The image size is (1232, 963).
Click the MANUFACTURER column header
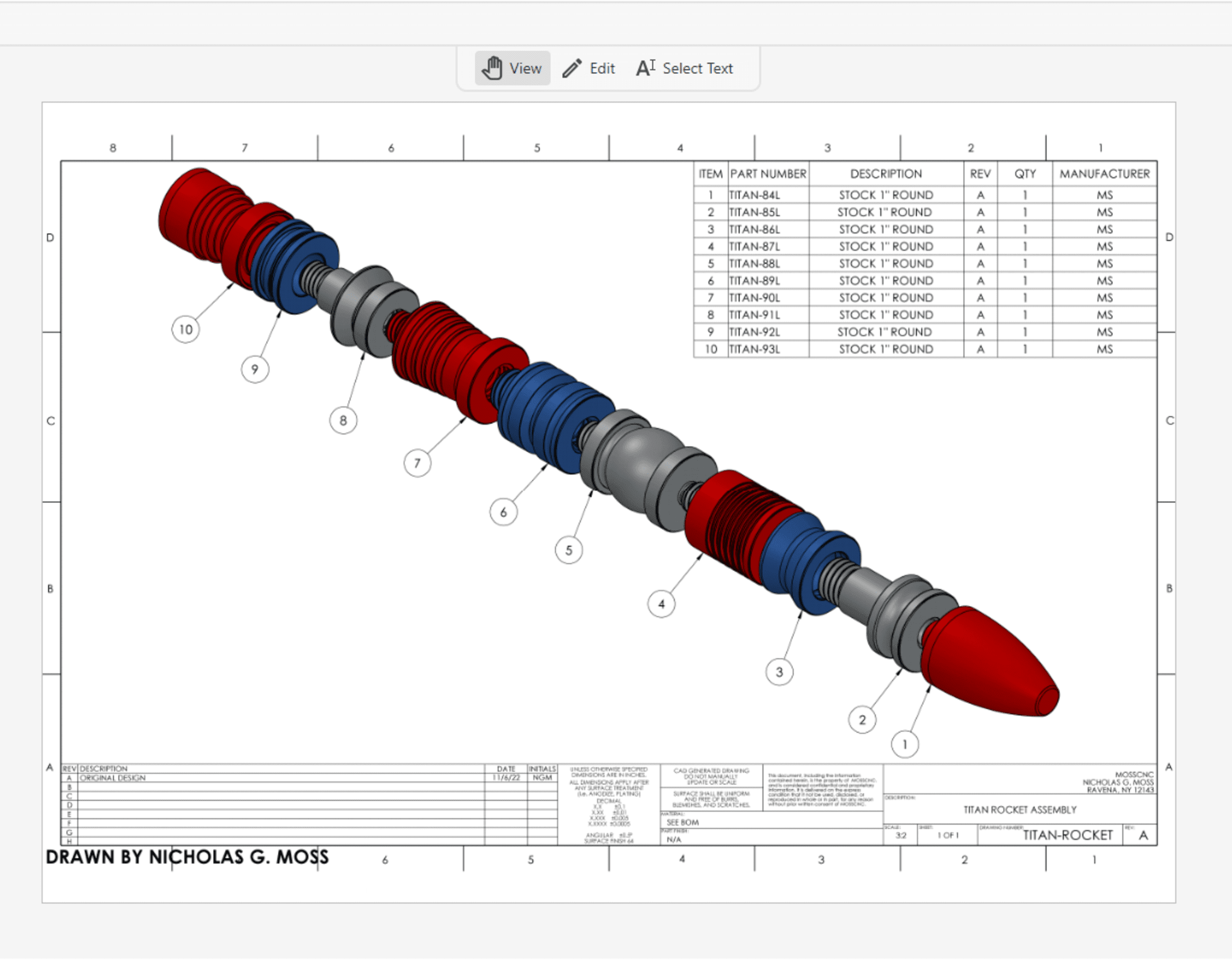1104,174
